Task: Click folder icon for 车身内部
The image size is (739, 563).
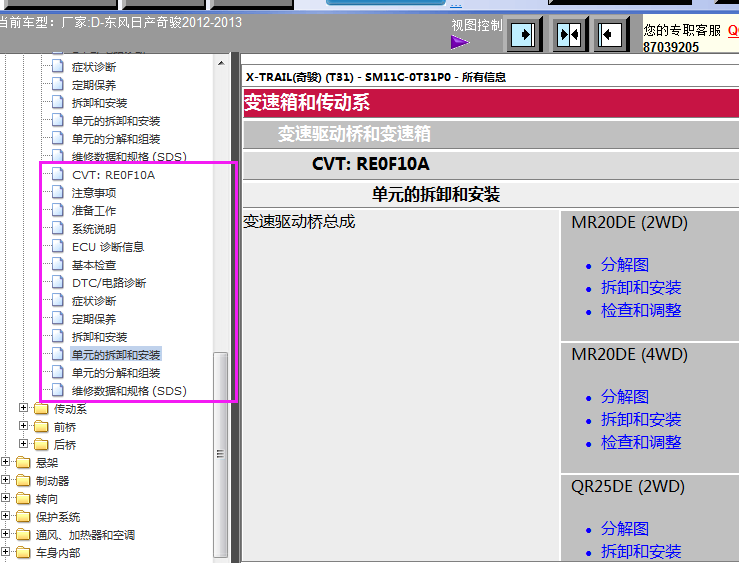Action: tap(23, 552)
